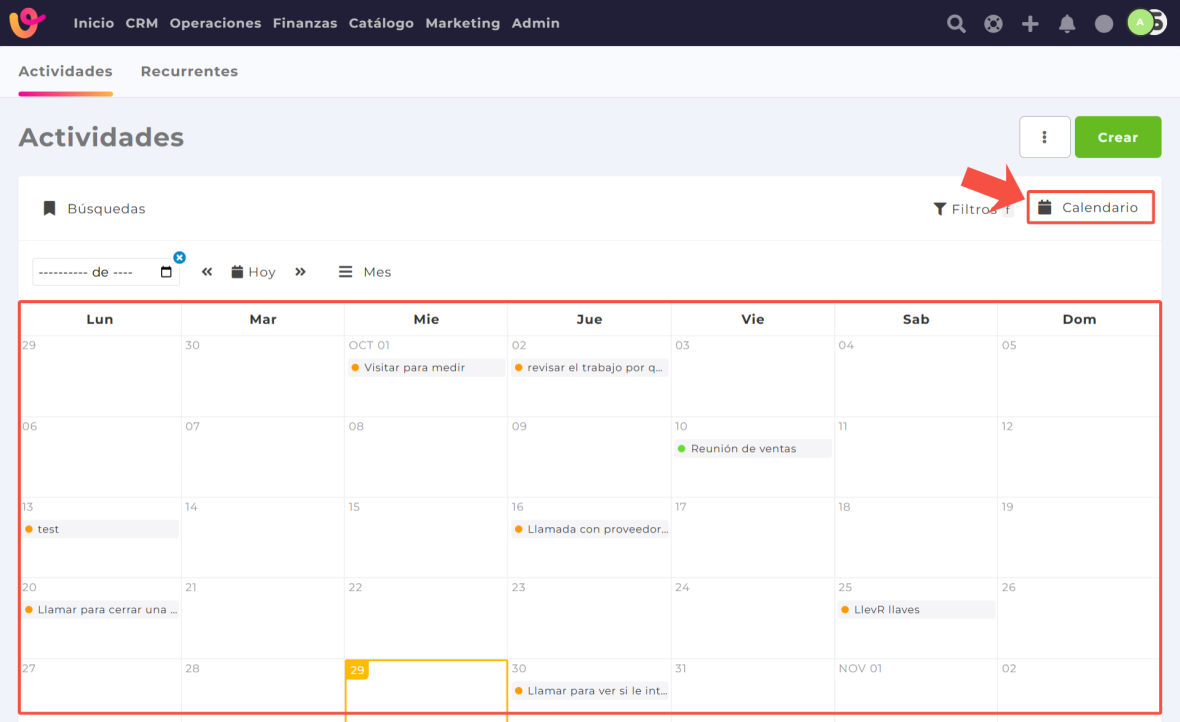Open the notifications bell
The width and height of the screenshot is (1180, 722).
pyautogui.click(x=1067, y=23)
